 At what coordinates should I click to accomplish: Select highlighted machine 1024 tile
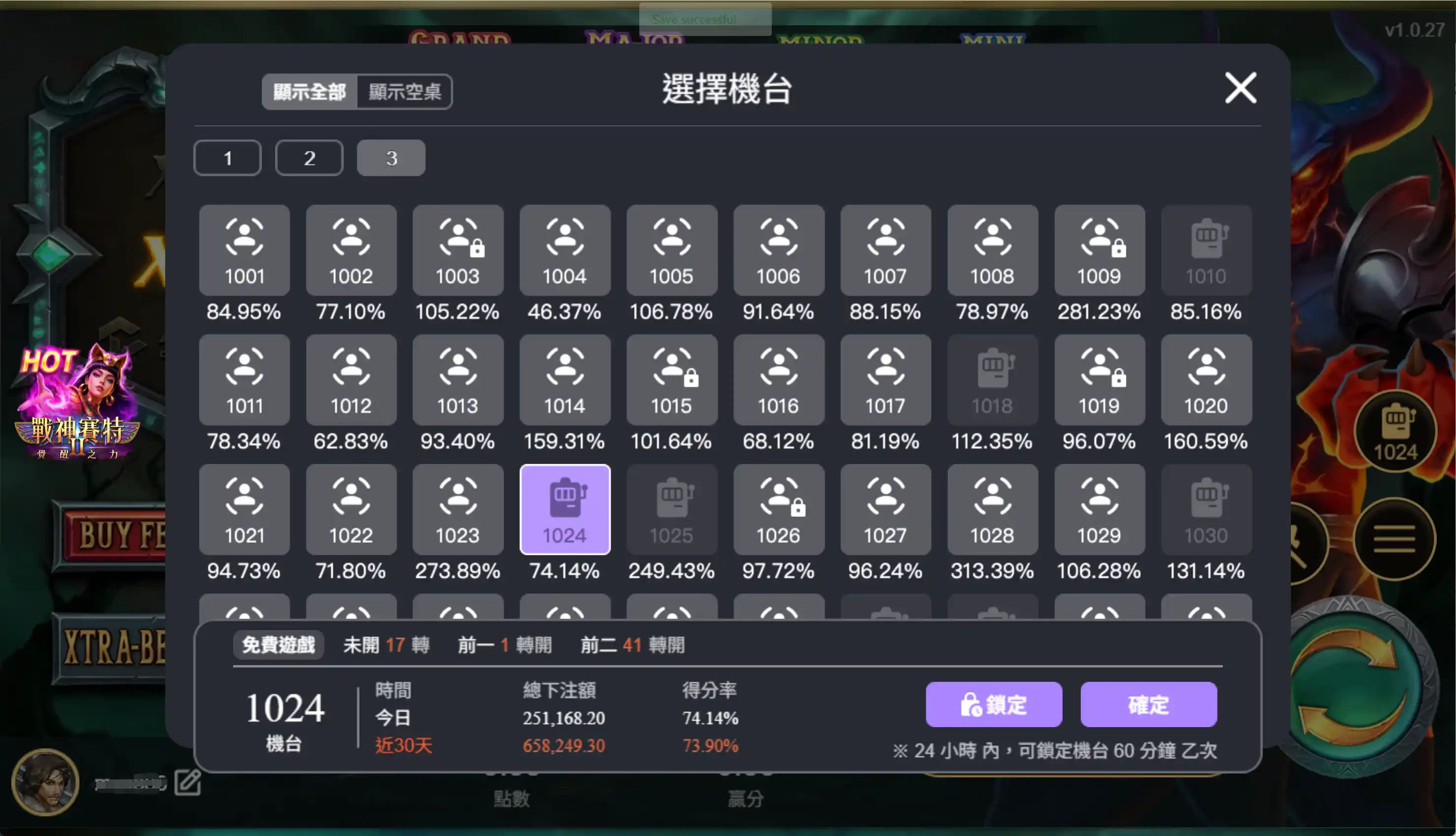pyautogui.click(x=564, y=510)
